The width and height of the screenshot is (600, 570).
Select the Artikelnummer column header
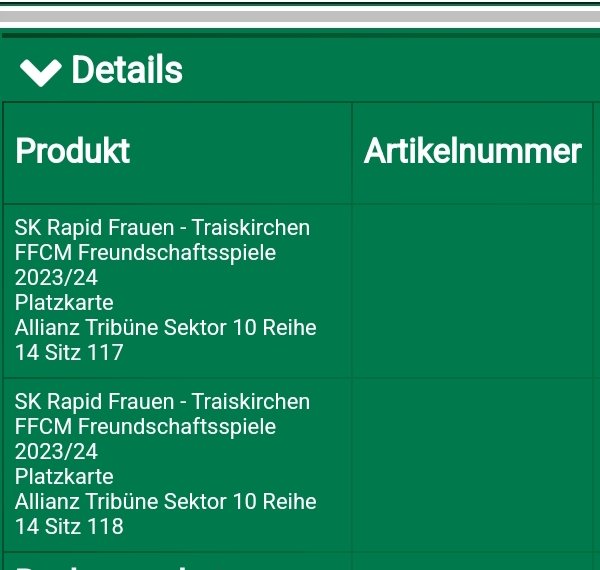472,151
